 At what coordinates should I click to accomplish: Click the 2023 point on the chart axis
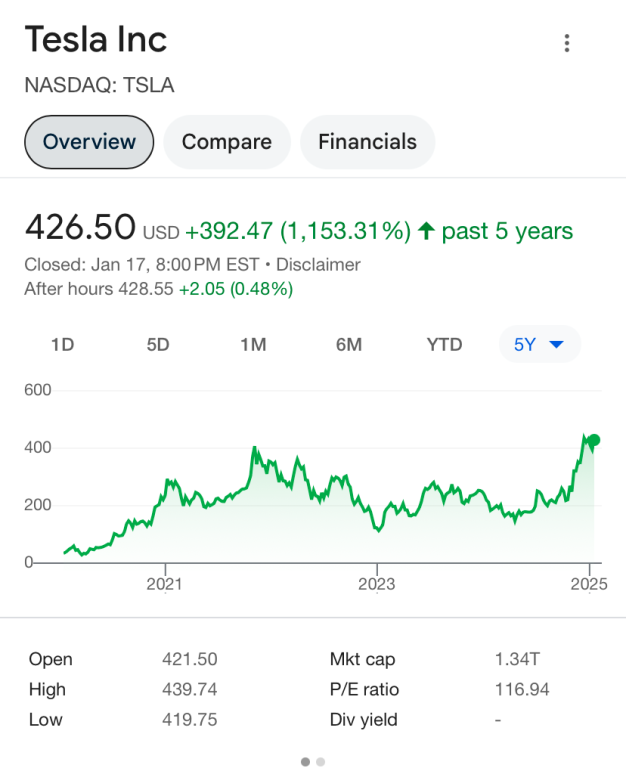click(x=377, y=584)
